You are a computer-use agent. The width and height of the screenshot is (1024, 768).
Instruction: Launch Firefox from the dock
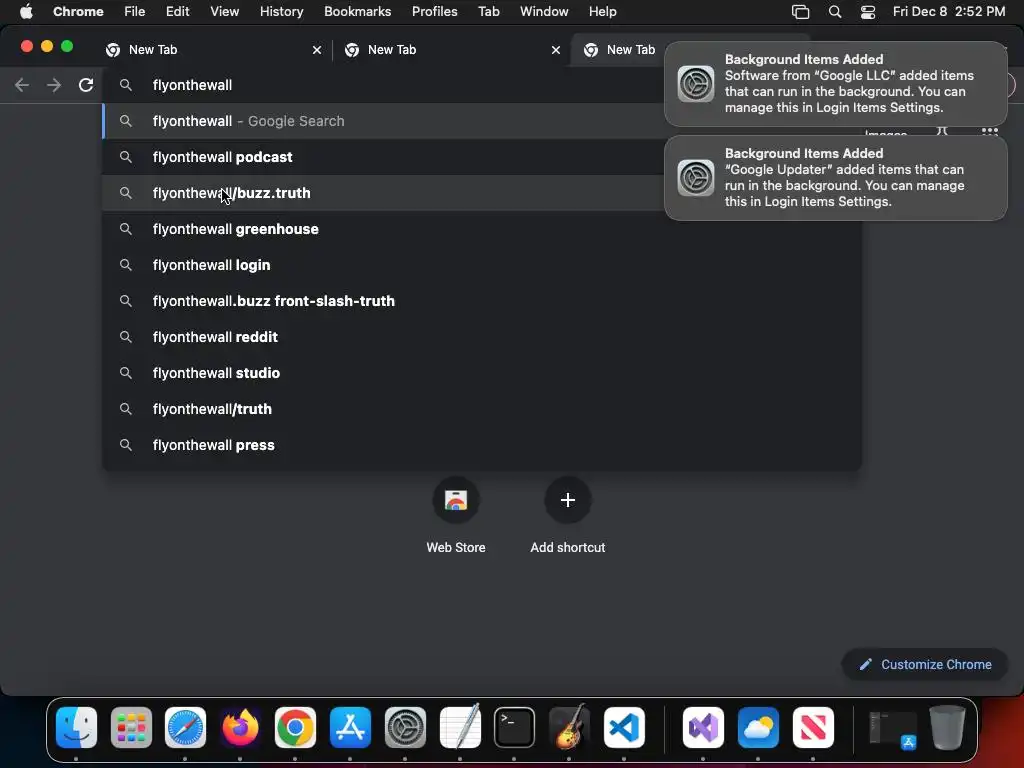coord(240,728)
